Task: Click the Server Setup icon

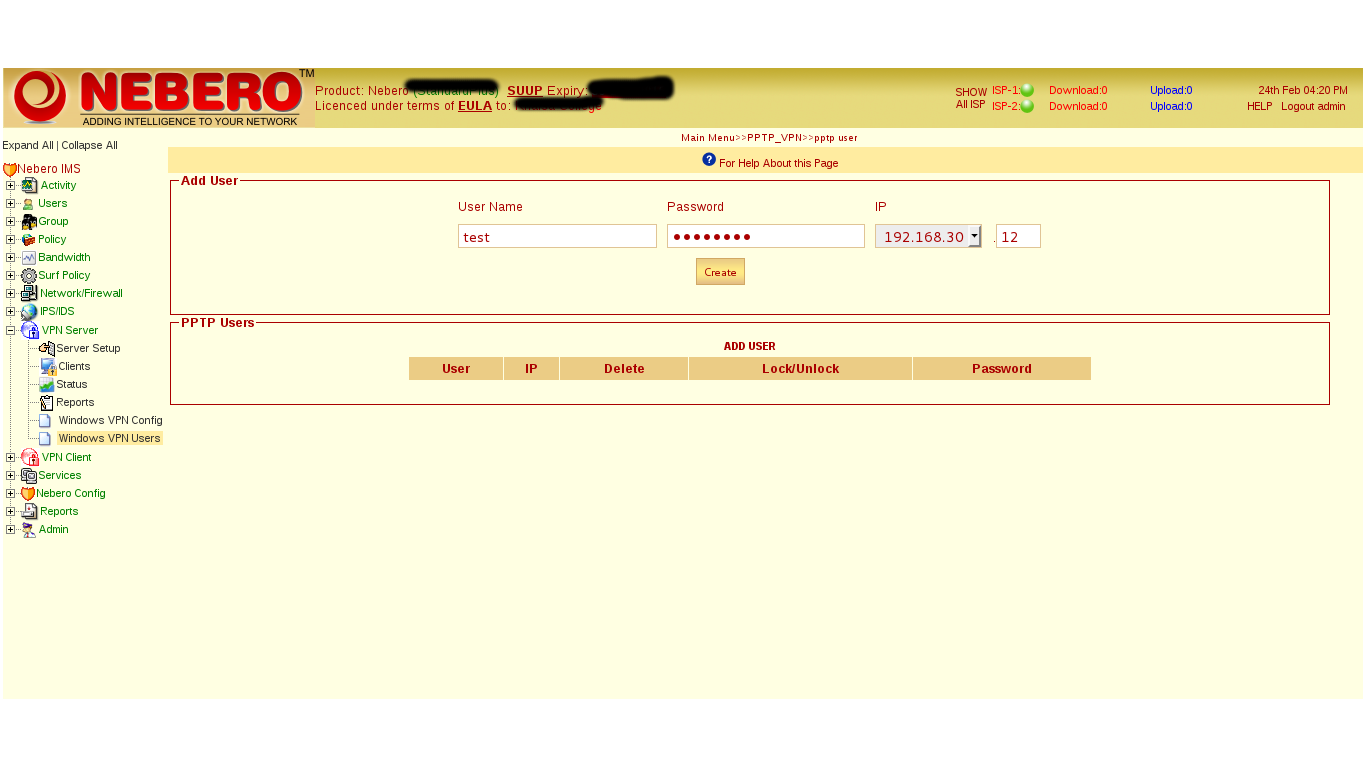Action: 47,349
